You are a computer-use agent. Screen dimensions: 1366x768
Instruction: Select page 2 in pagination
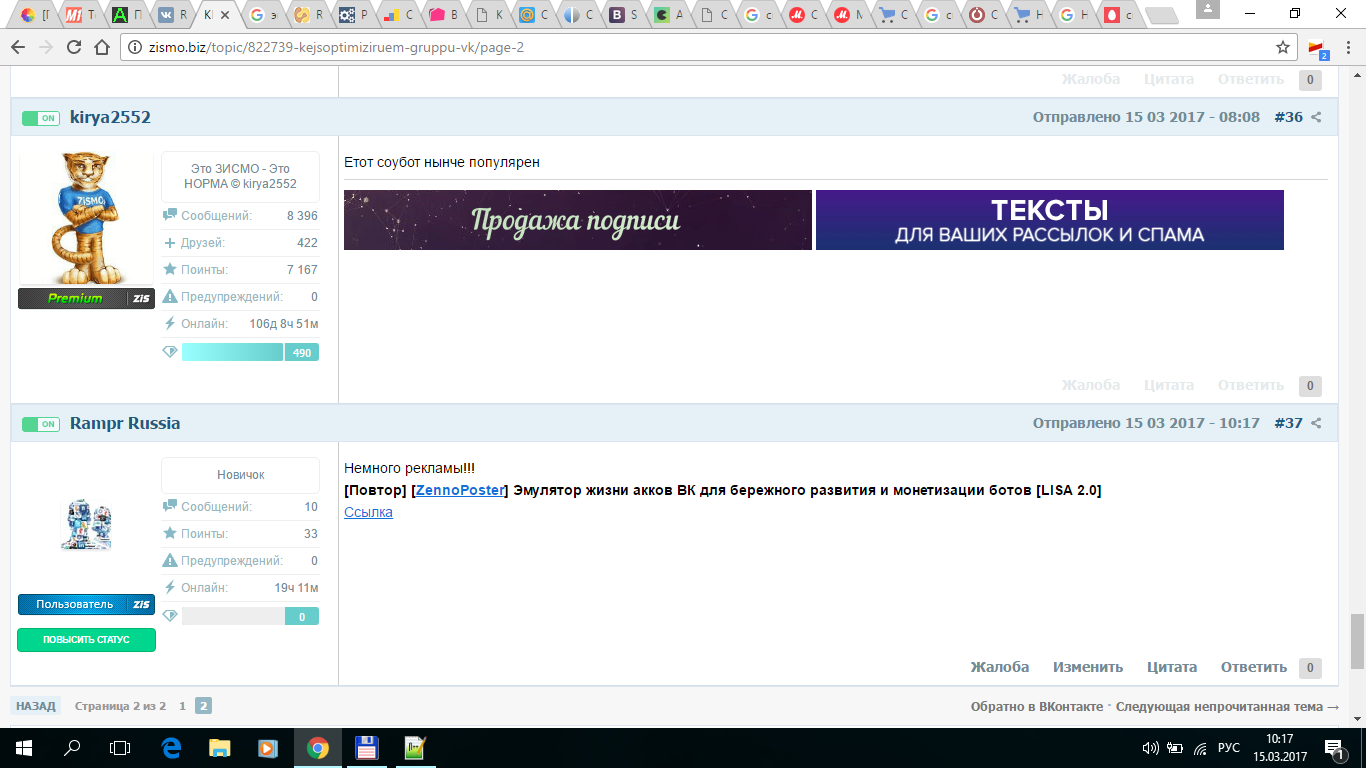click(x=203, y=706)
